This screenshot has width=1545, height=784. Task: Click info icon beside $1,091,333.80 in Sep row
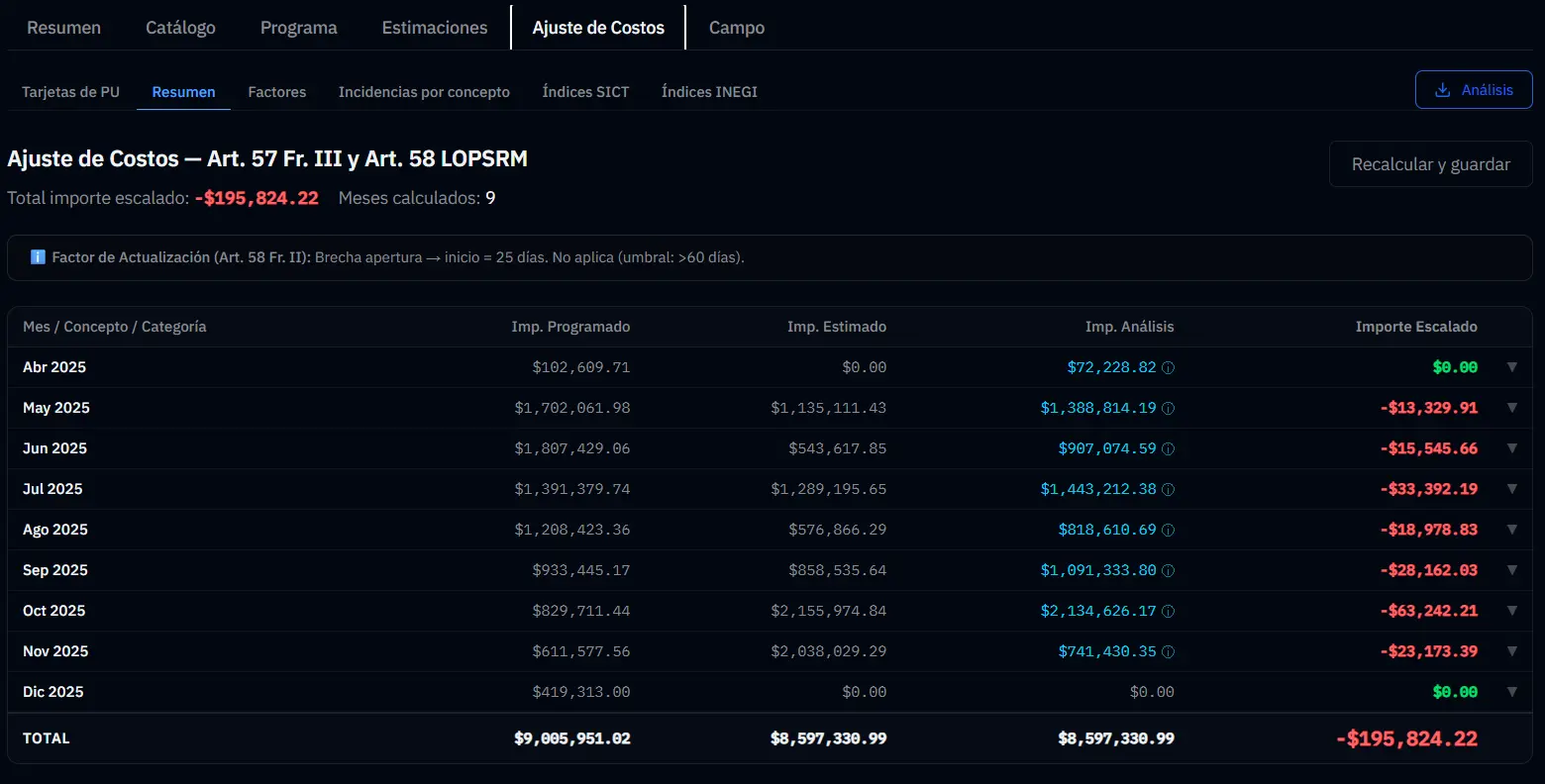point(1168,571)
